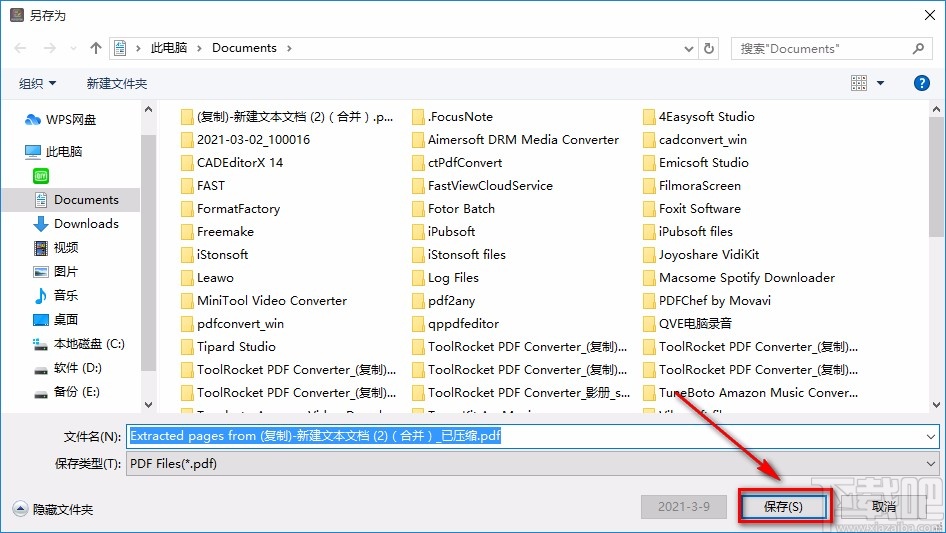946x533 pixels.
Task: Refresh the Documents folder view
Action: (x=709, y=48)
